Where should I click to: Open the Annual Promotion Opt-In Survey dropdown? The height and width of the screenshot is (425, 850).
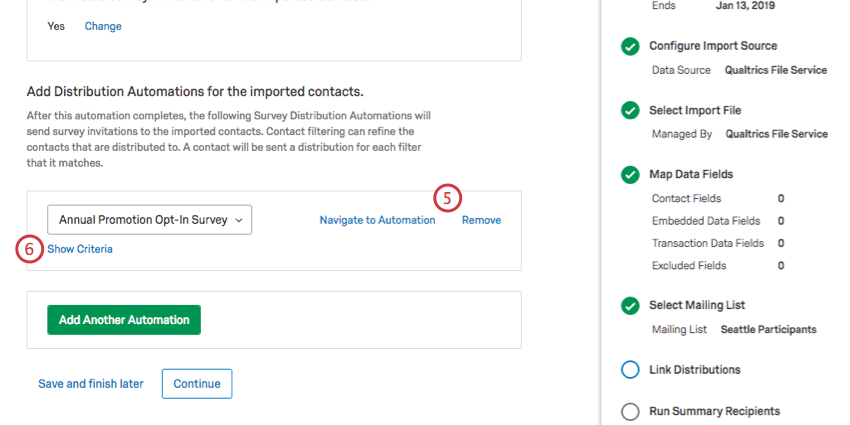150,220
